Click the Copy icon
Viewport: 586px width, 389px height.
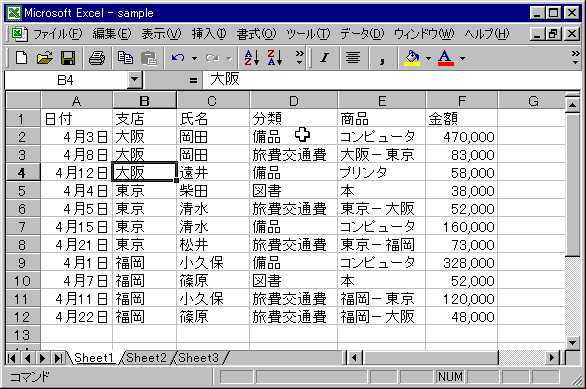coord(125,58)
